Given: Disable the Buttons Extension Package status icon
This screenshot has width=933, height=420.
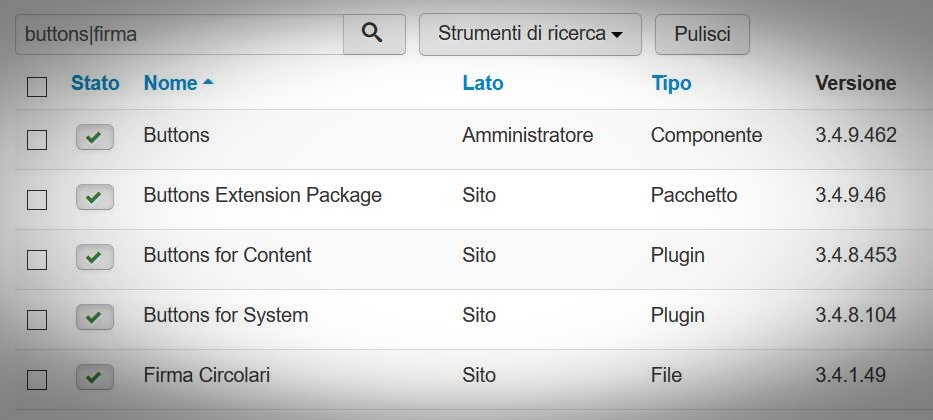Looking at the screenshot, I should 94,197.
